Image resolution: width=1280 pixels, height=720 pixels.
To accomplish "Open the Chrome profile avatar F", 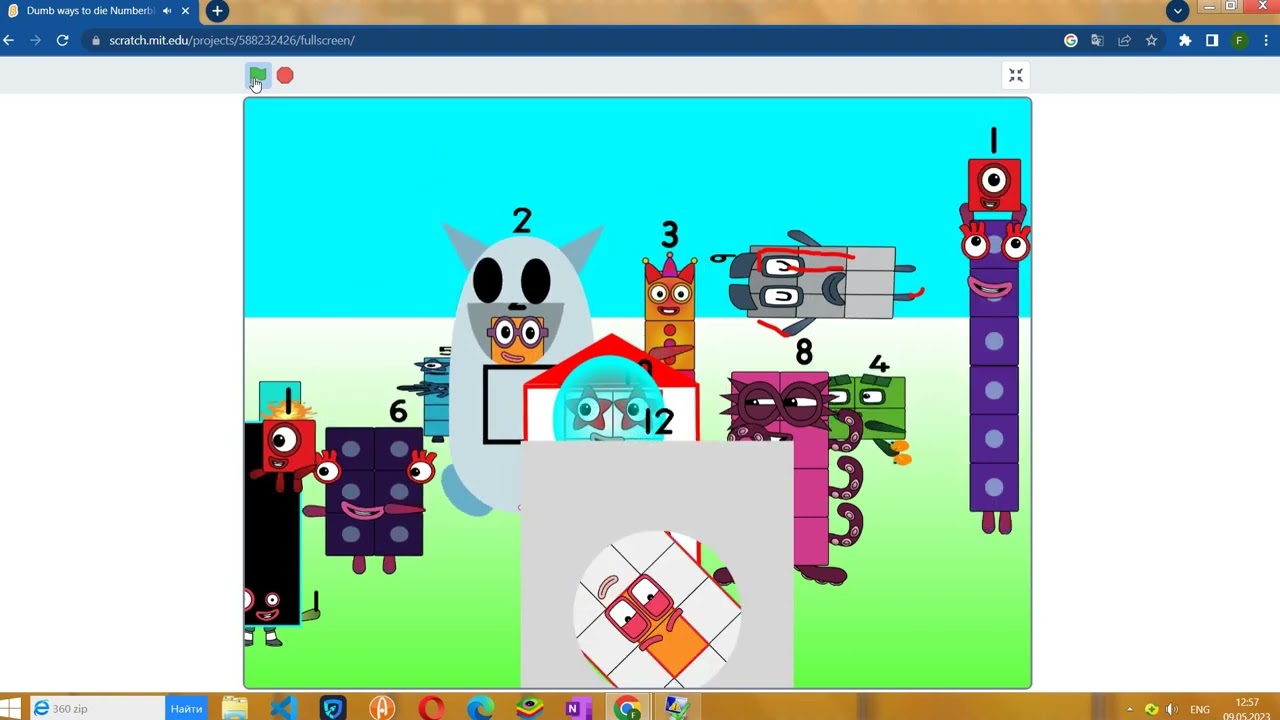I will pyautogui.click(x=1239, y=40).
